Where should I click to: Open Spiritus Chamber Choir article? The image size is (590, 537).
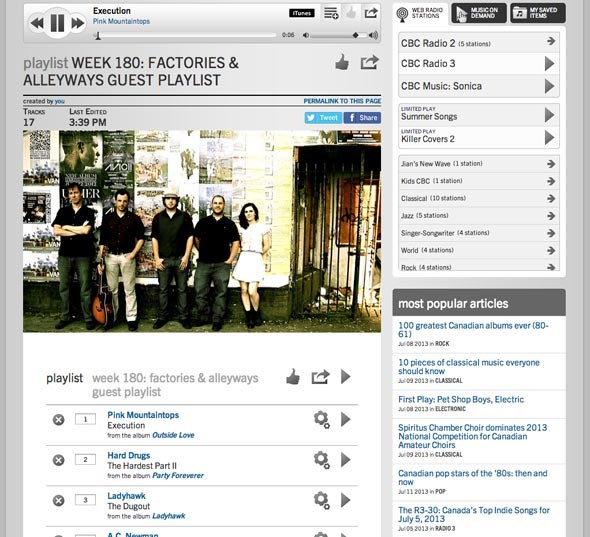[x=473, y=436]
